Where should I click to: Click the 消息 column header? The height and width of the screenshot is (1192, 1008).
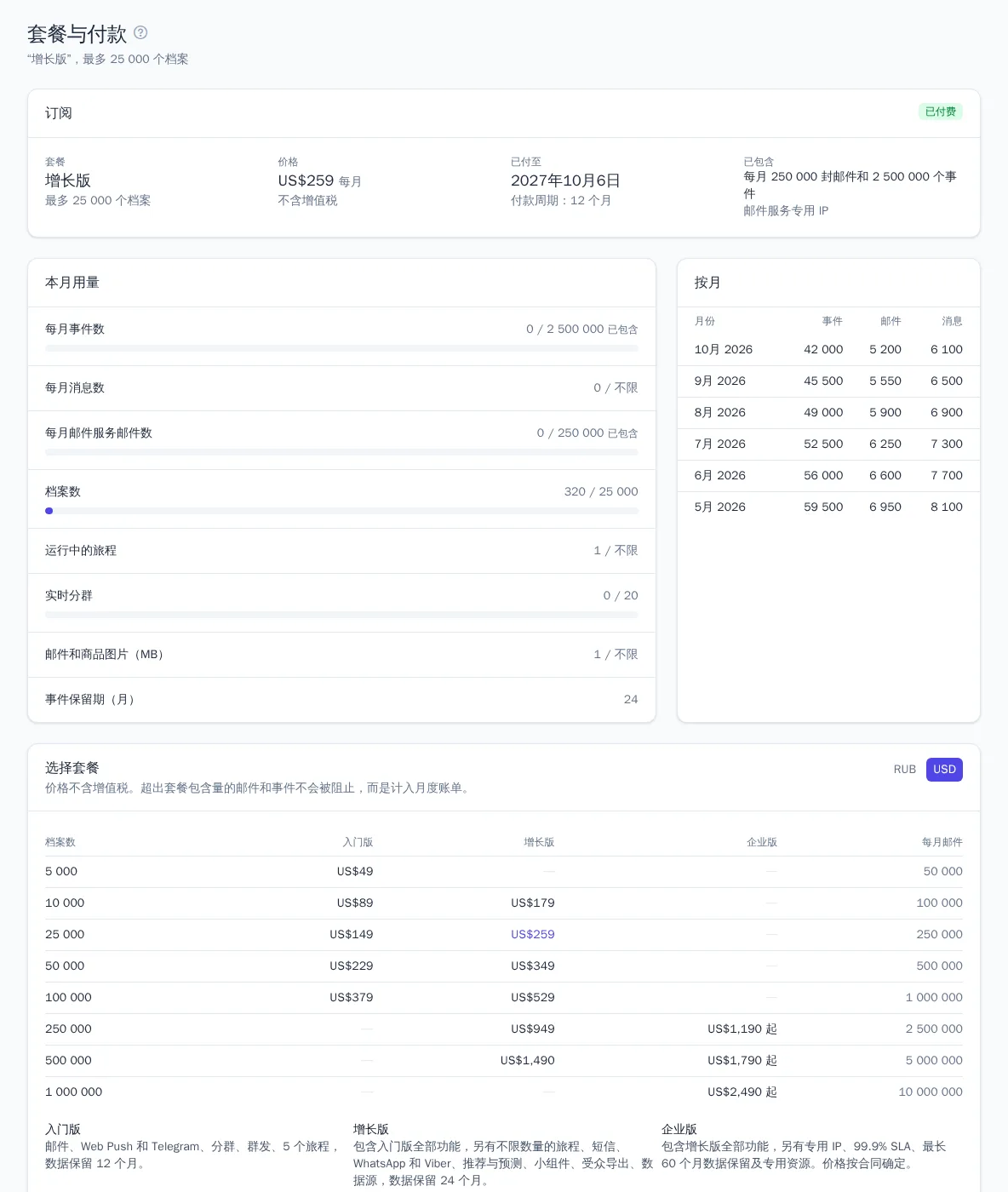(952, 321)
